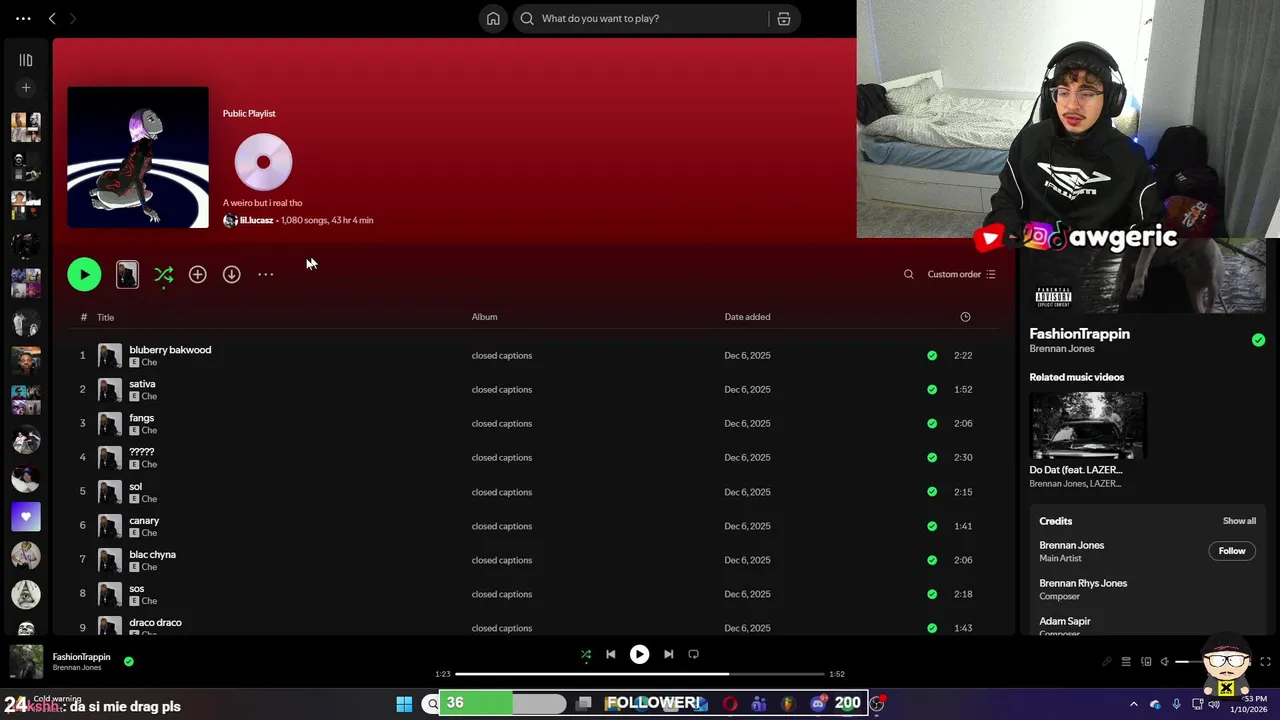Enter full screen from player bar
The width and height of the screenshot is (1280, 720).
point(1265,662)
